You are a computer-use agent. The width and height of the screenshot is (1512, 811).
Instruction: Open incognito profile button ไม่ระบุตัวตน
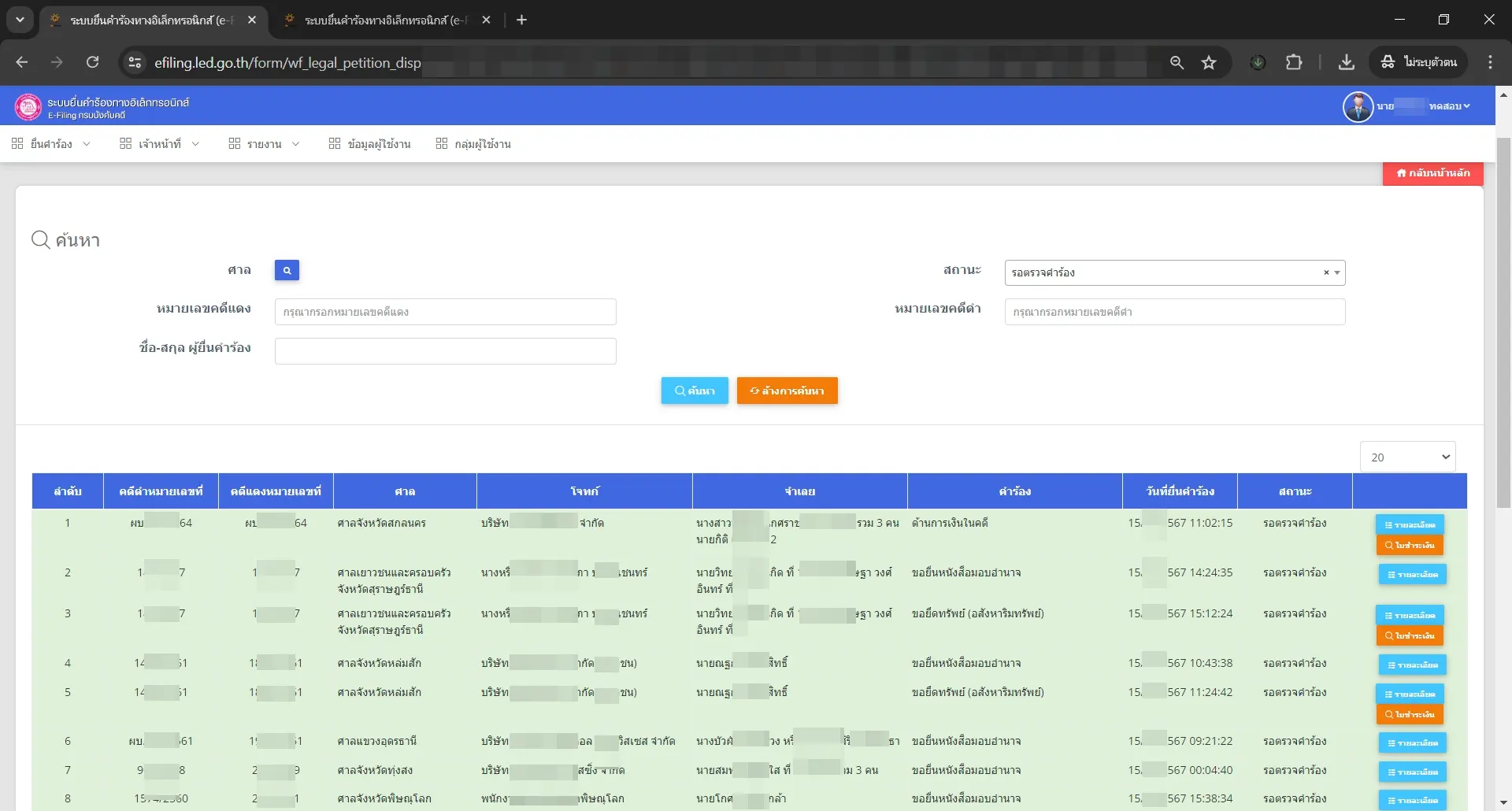(1418, 62)
